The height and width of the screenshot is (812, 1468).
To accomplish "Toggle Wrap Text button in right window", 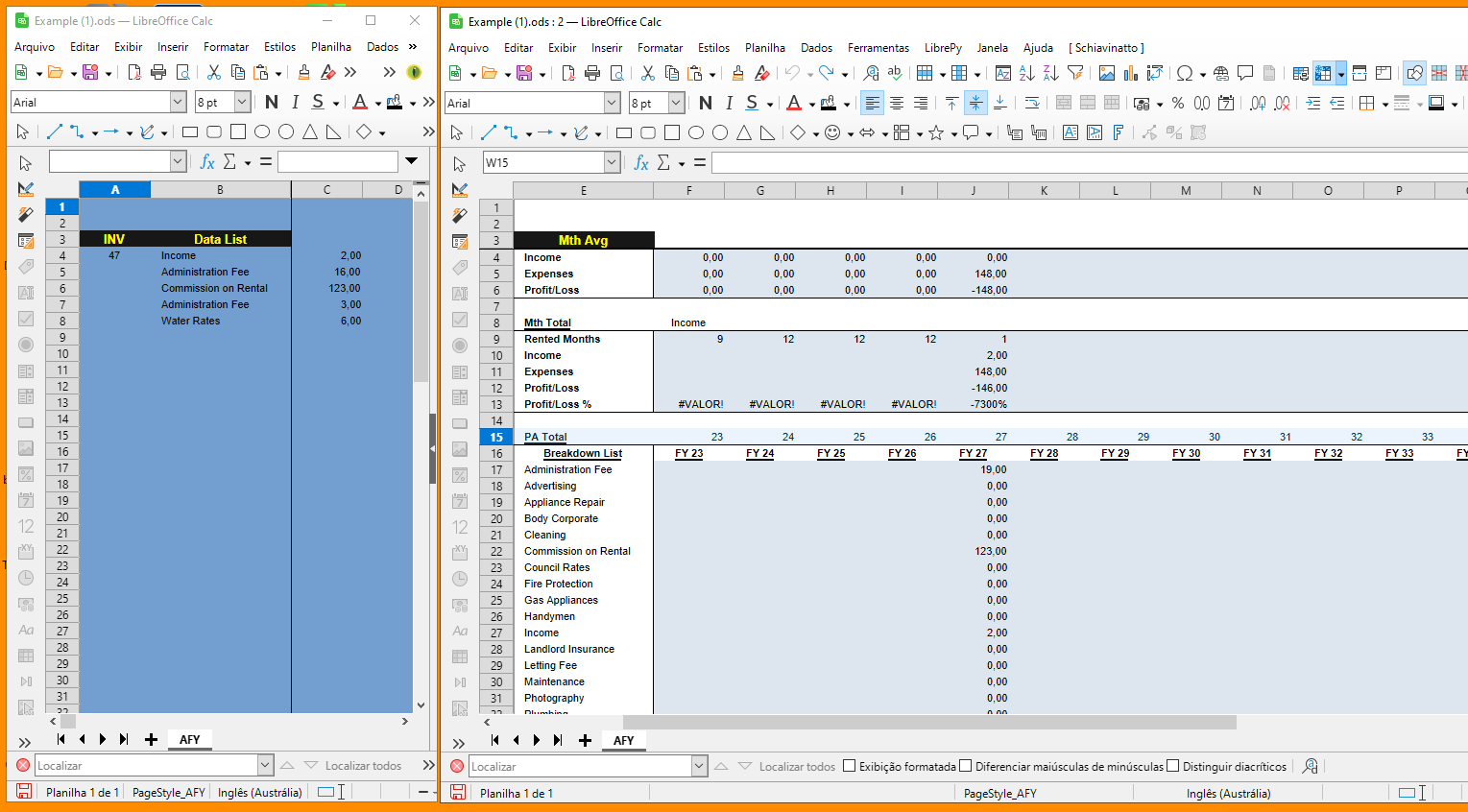I will 1032,103.
